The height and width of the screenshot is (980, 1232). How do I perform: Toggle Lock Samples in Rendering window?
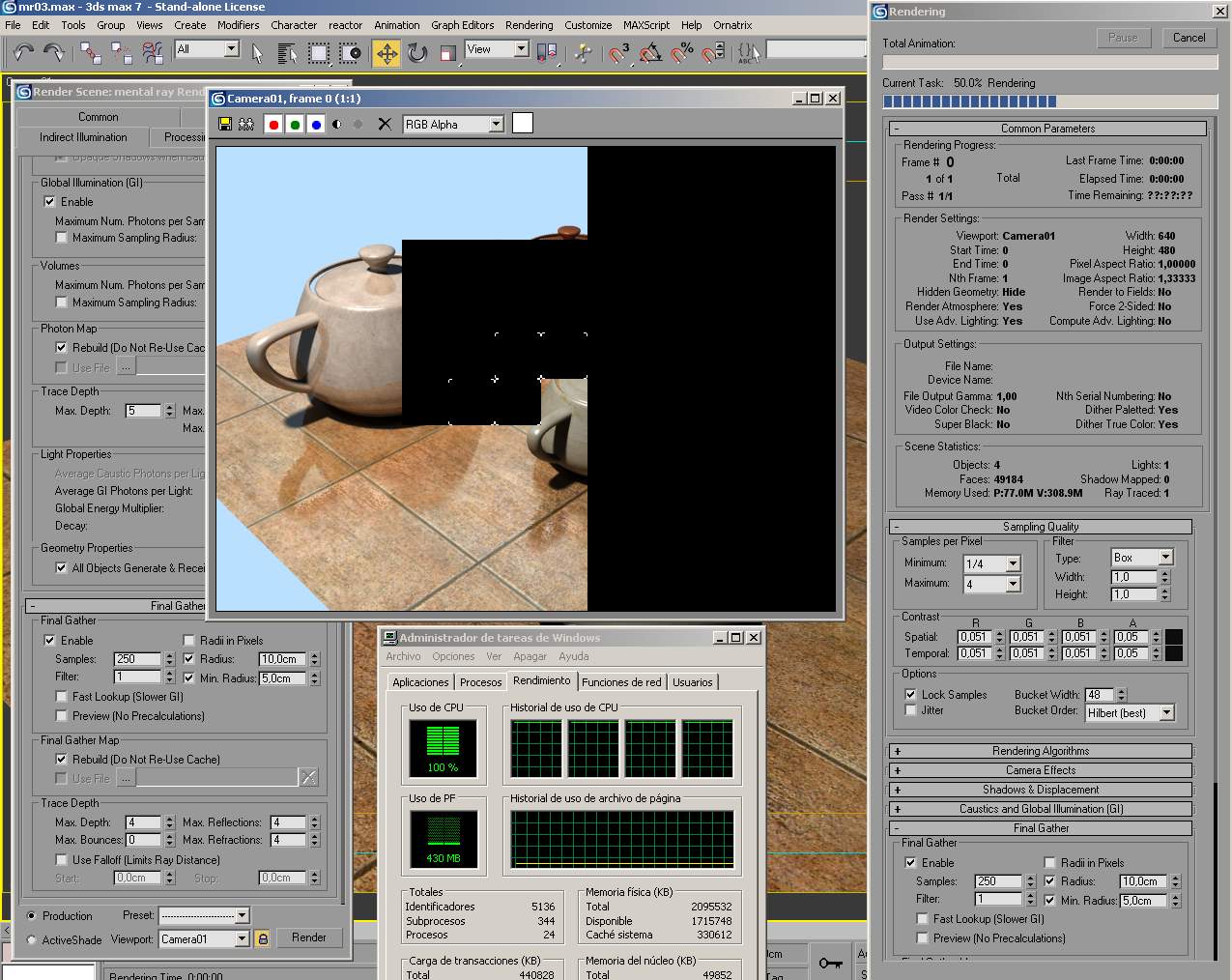[x=910, y=695]
